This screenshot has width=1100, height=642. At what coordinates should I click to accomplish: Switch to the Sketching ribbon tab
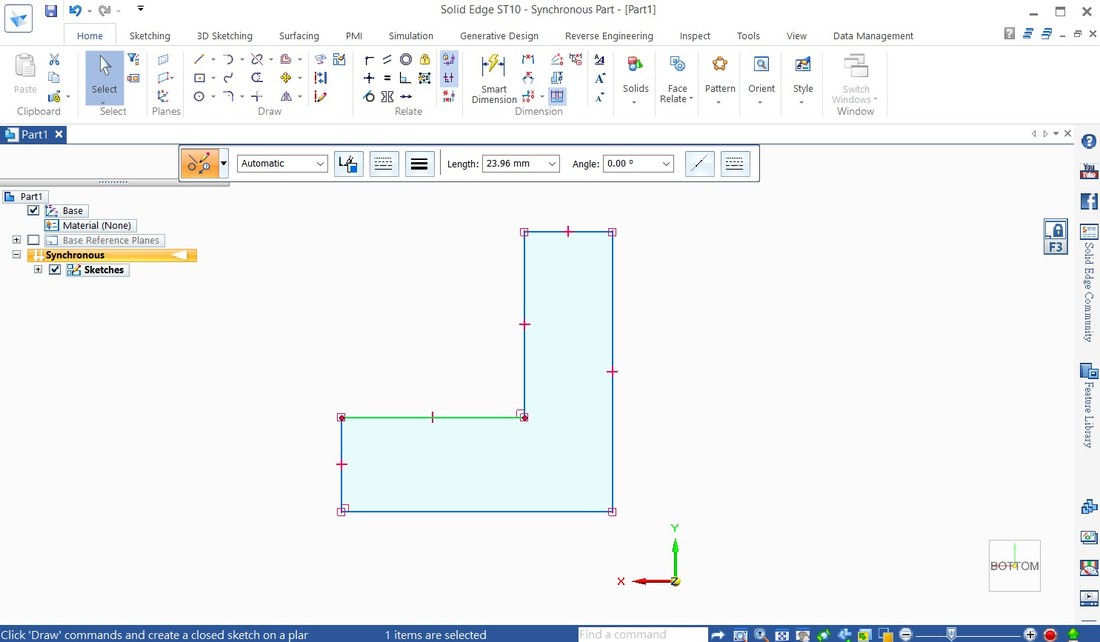point(150,36)
